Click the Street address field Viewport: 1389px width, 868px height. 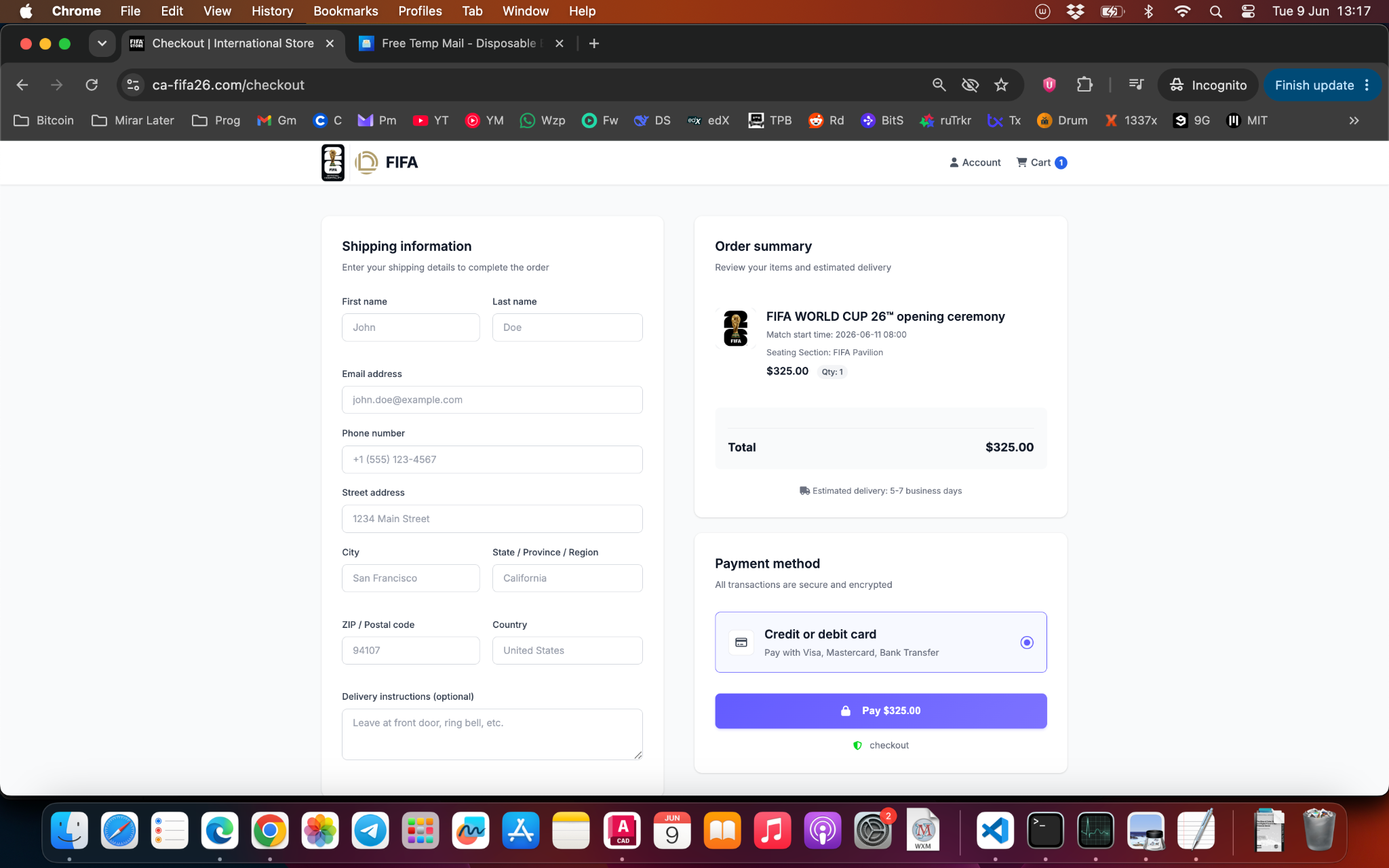492,519
